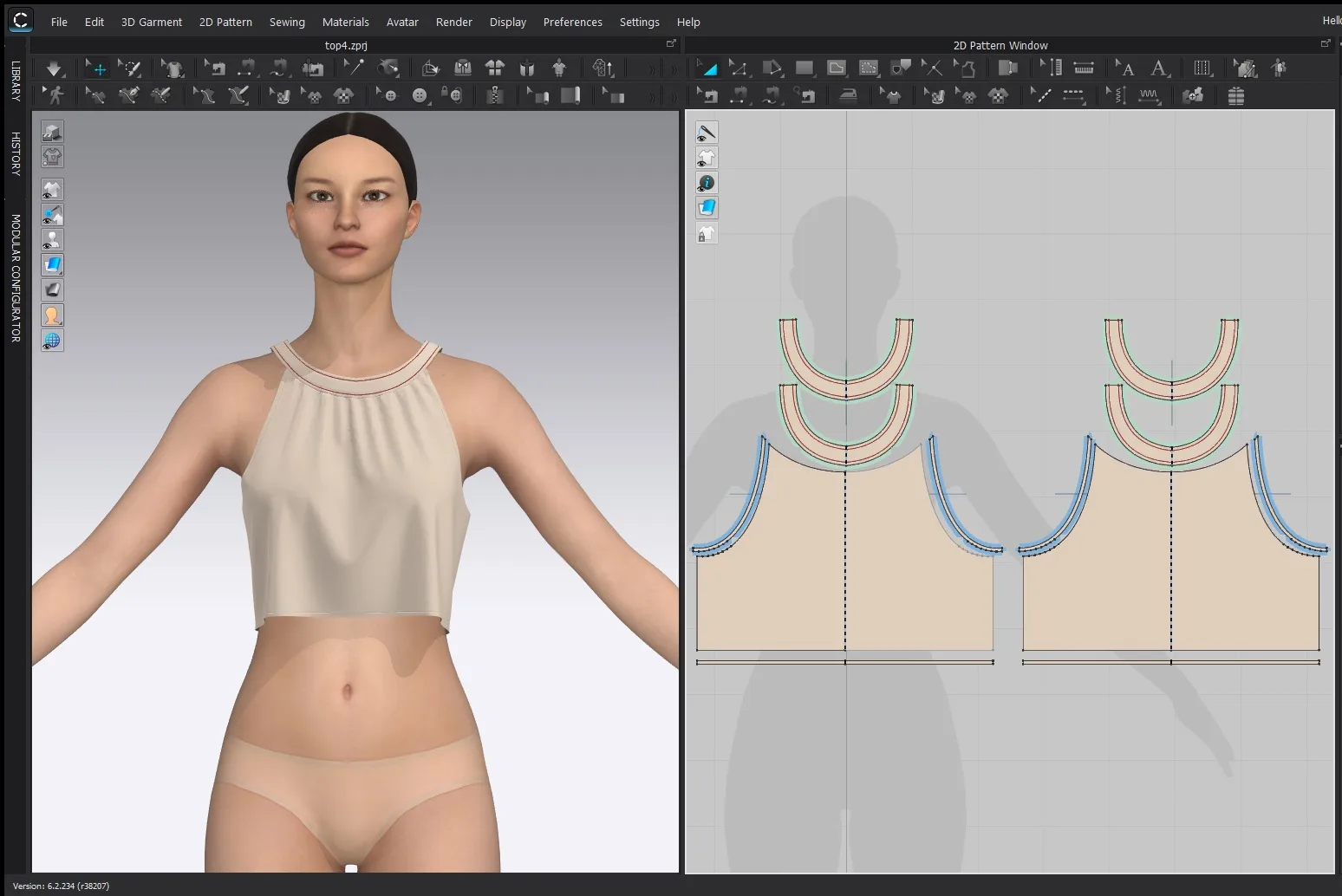Click the CLO logo button
The image size is (1342, 896).
[x=20, y=21]
